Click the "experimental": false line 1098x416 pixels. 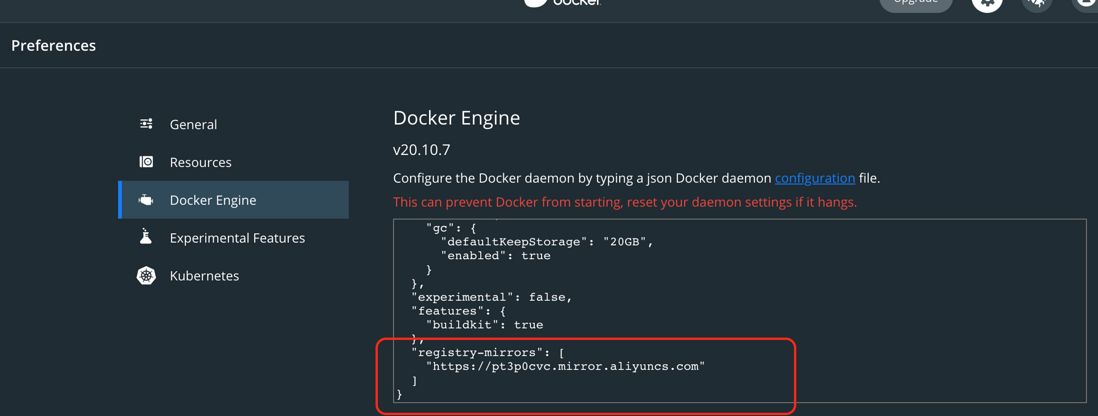pyautogui.click(x=492, y=297)
